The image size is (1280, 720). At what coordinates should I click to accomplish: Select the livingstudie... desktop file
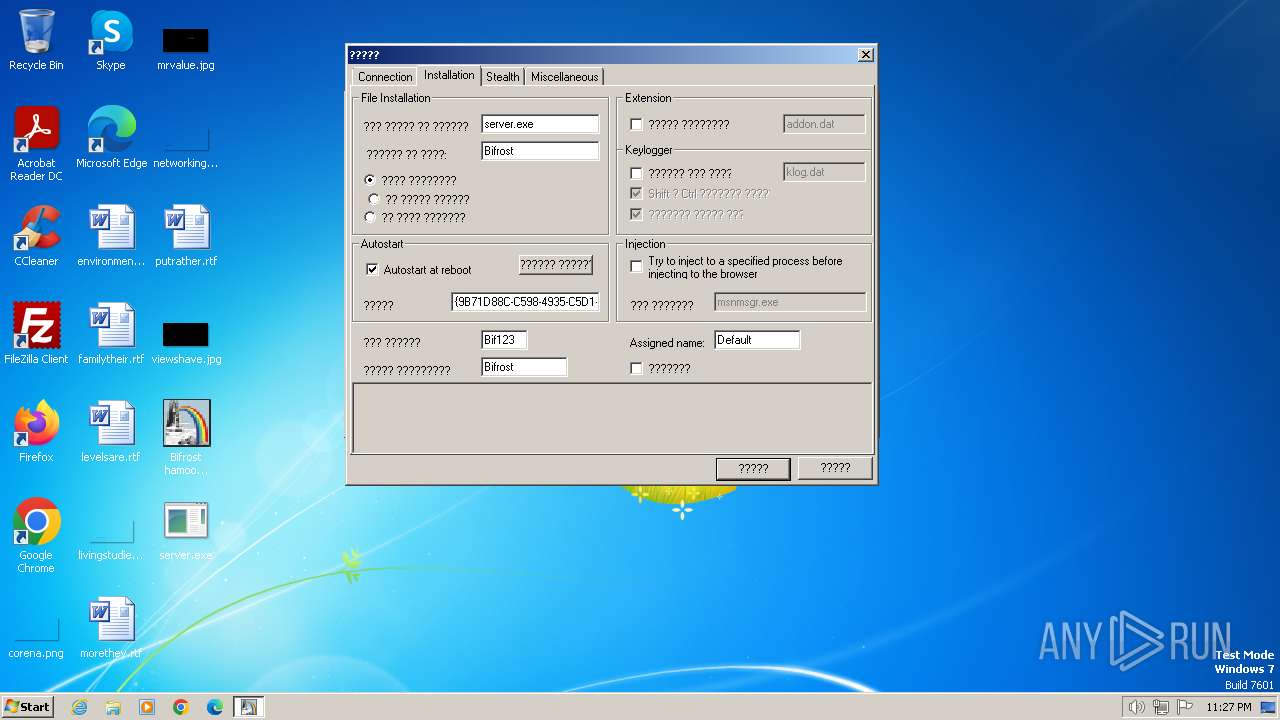[x=111, y=539]
